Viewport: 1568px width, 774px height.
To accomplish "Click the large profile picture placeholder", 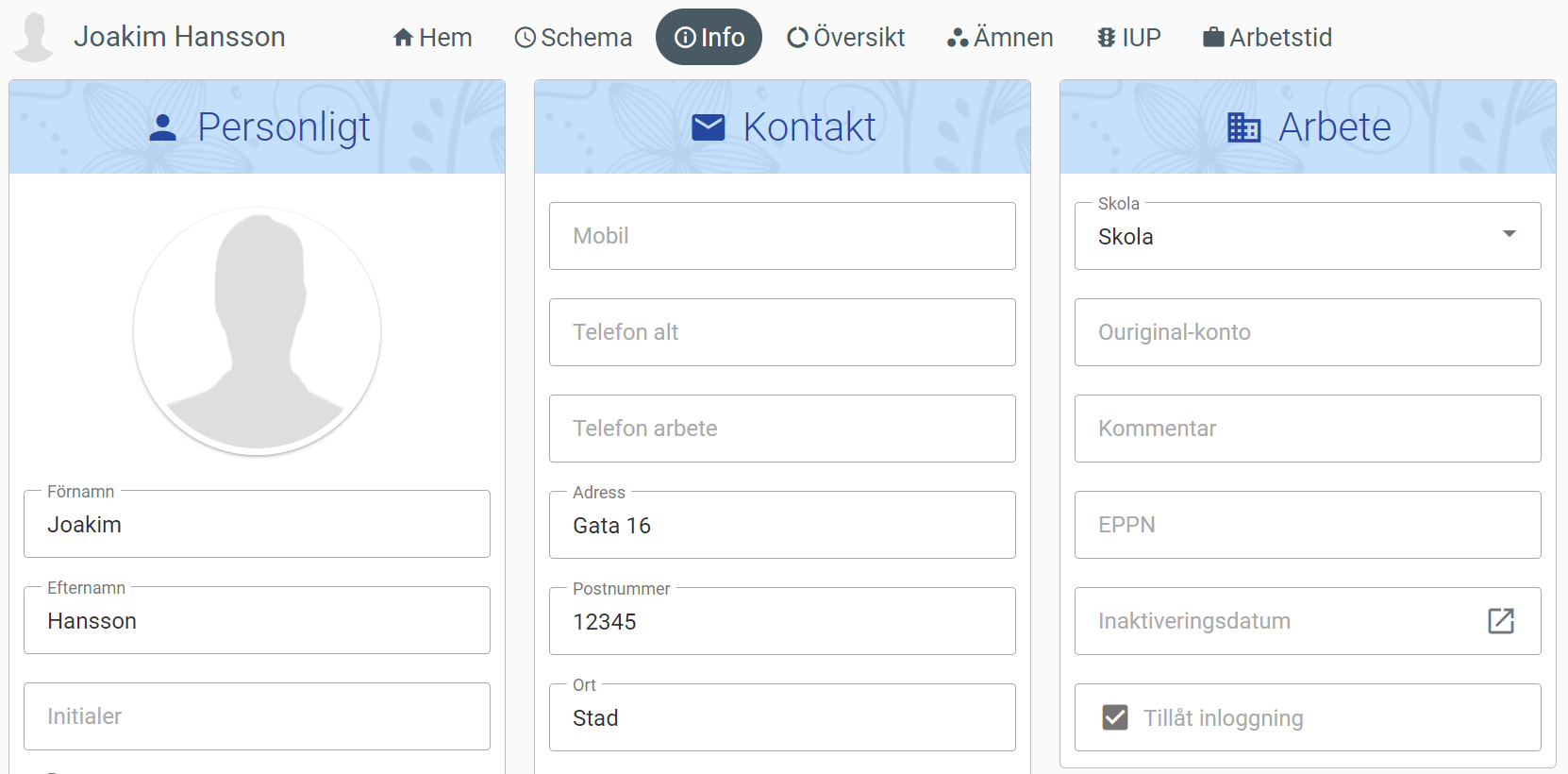I will 257,331.
